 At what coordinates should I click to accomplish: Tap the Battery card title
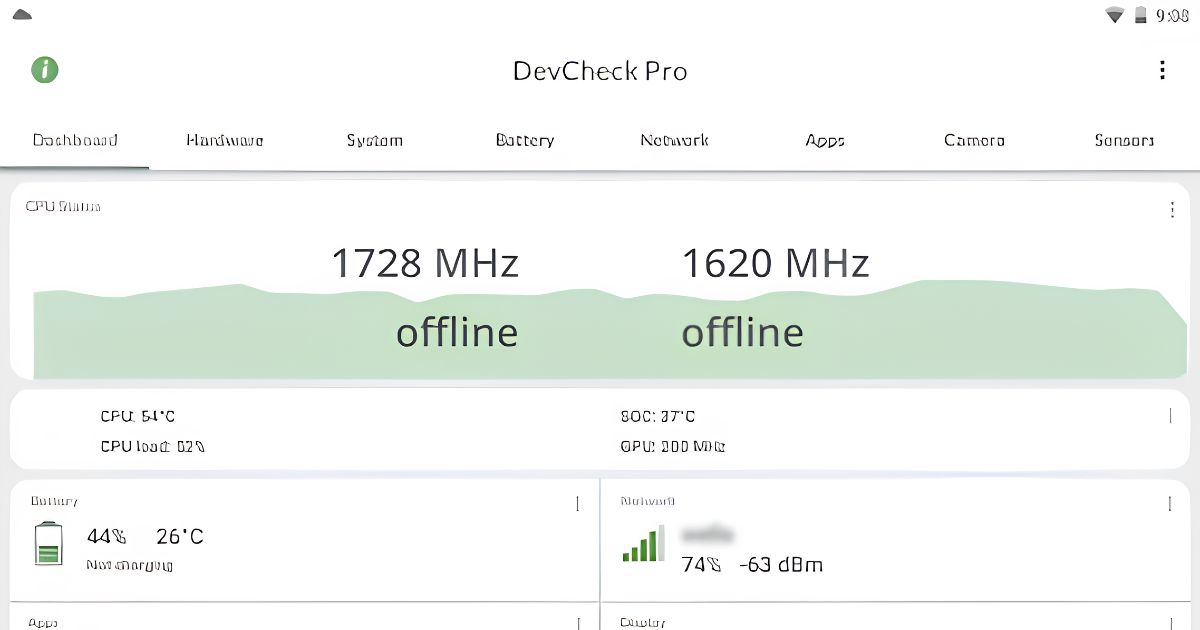pyautogui.click(x=54, y=501)
